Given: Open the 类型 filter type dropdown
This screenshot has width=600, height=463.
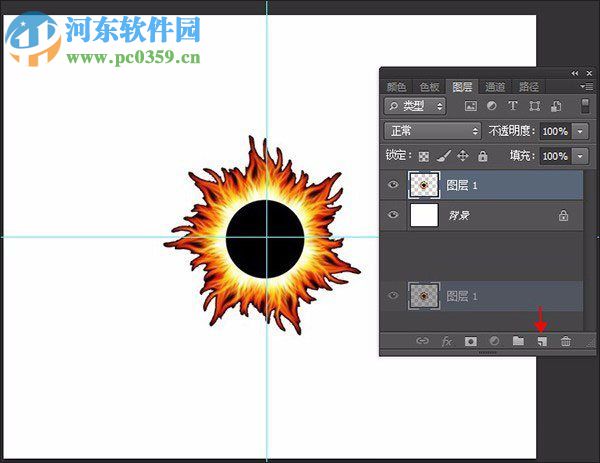Looking at the screenshot, I should [x=415, y=106].
